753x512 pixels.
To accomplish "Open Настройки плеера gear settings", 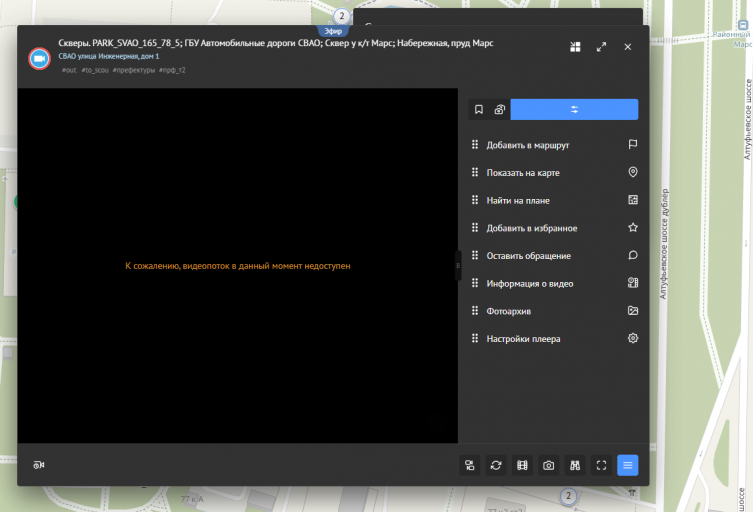I will (x=555, y=339).
